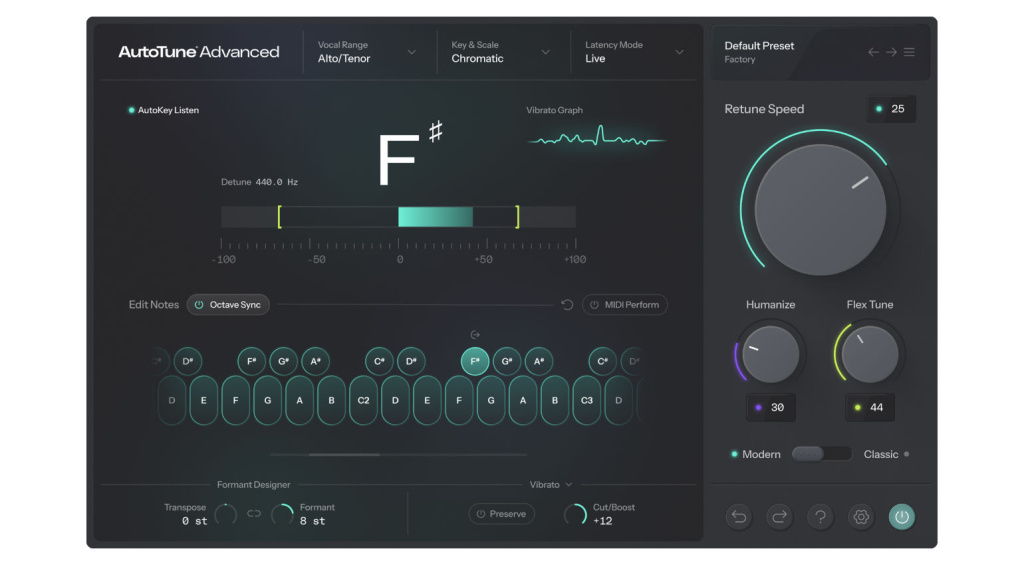The height and width of the screenshot is (565, 1024).
Task: Select the Classic mode label
Action: tap(880, 455)
